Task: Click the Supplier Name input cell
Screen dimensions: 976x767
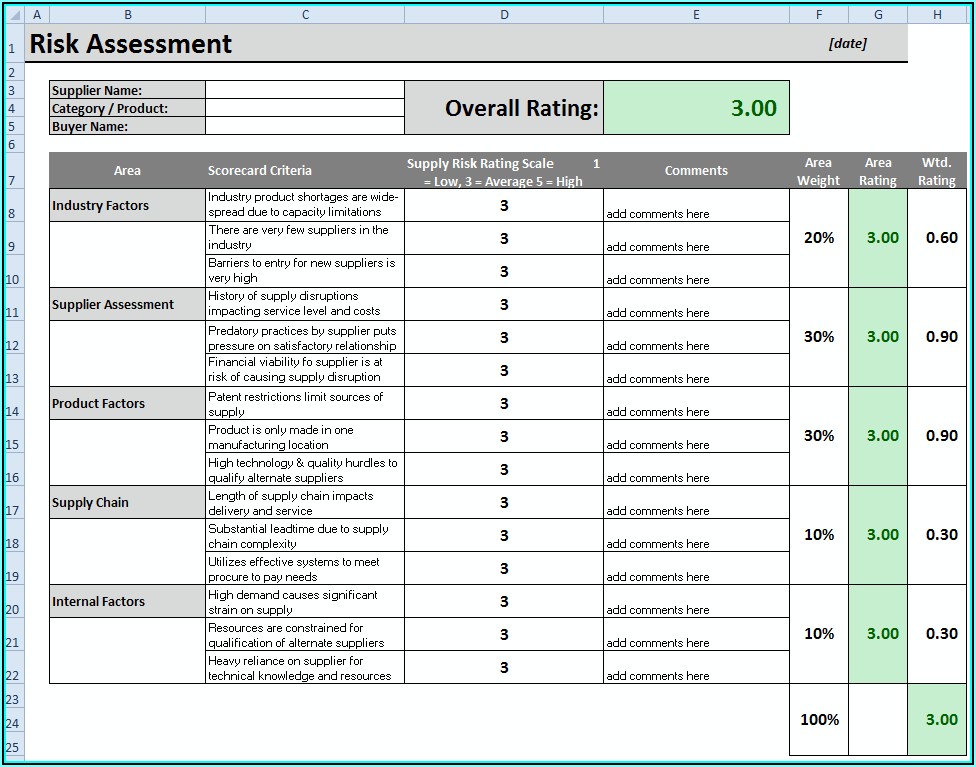Action: (x=305, y=90)
